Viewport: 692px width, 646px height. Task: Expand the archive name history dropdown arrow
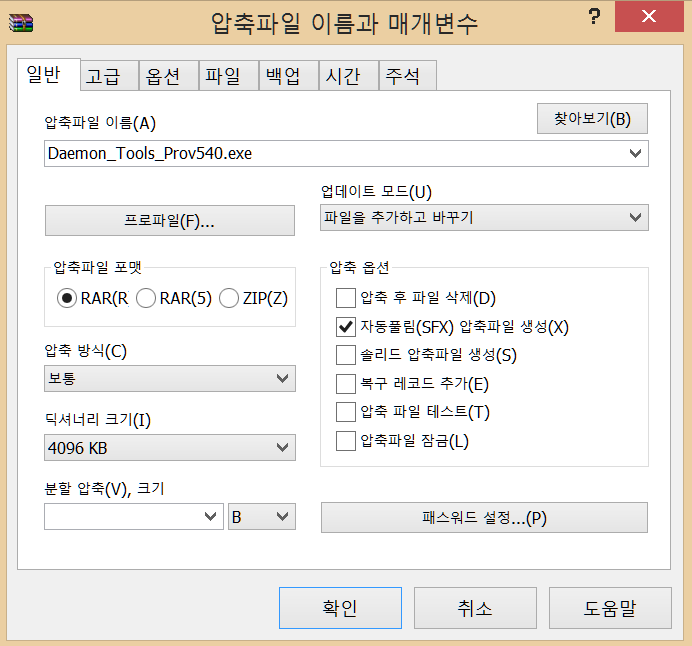(x=636, y=154)
